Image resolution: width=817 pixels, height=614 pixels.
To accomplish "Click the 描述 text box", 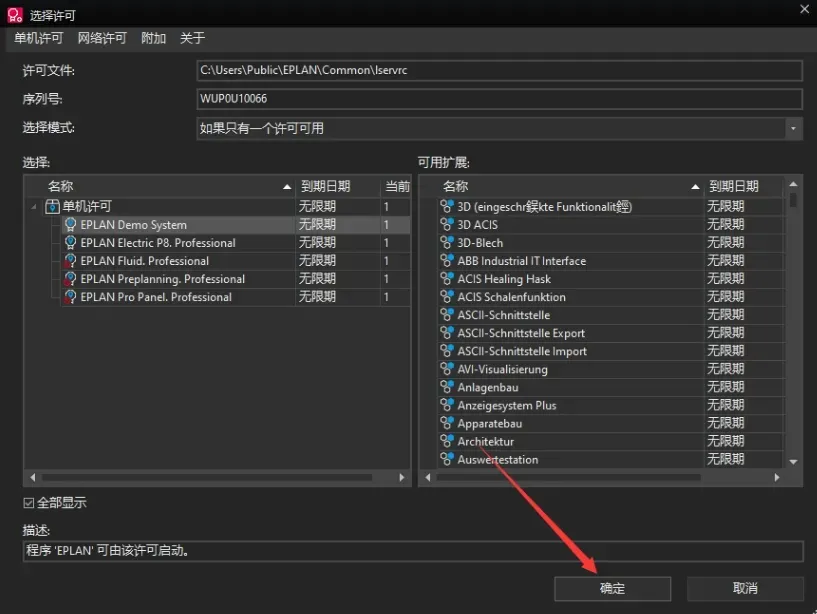I will 413,551.
